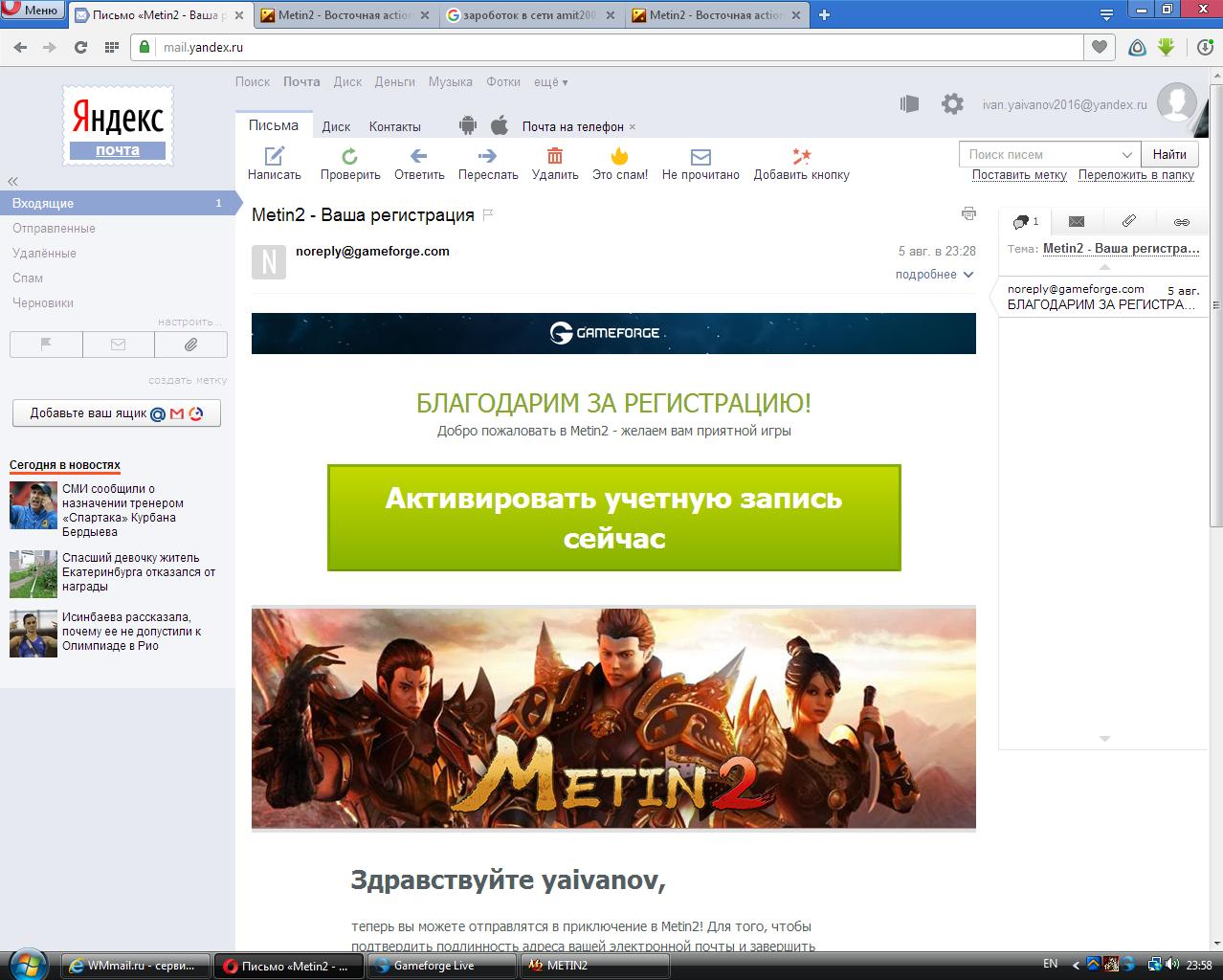Click the Apple phone app icon
The width and height of the screenshot is (1223, 980).
tap(499, 125)
